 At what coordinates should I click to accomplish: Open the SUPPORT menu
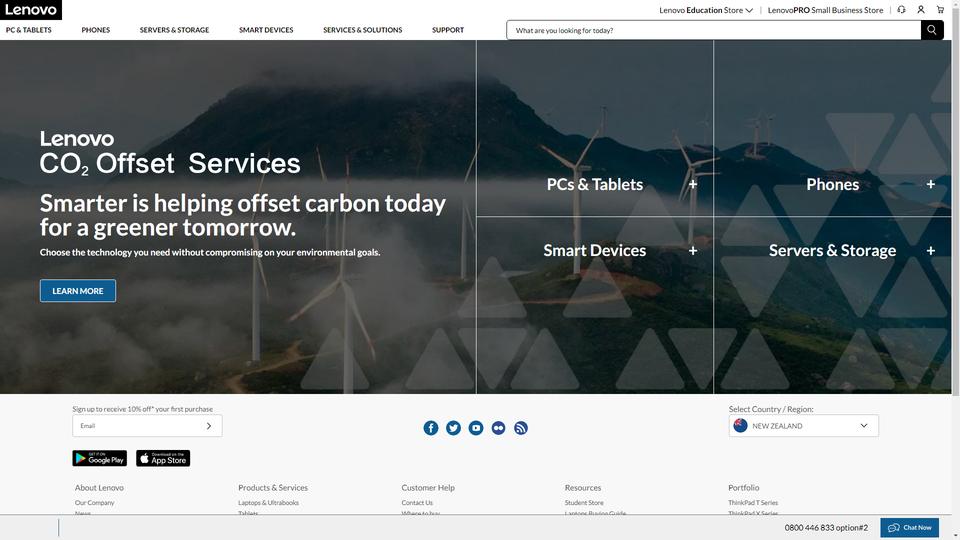tap(448, 30)
